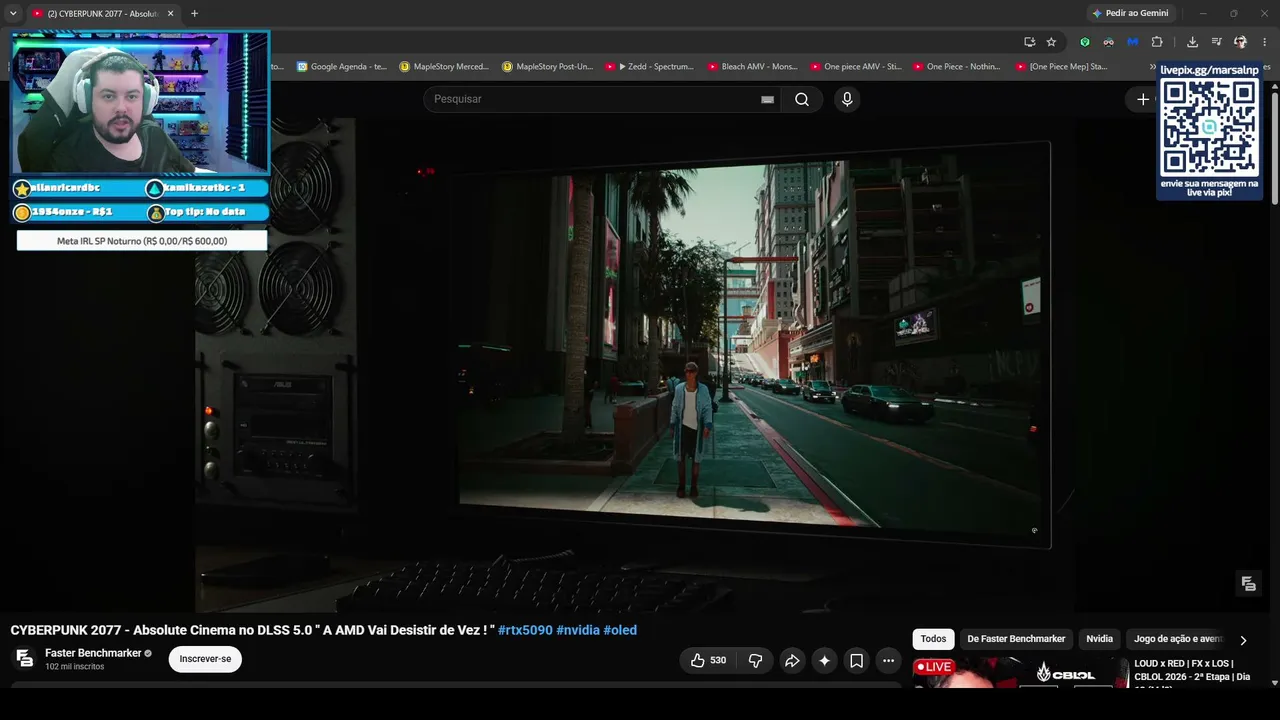Close the CYBERPUNK 2077 browser tab
This screenshot has width=1280, height=720.
click(x=170, y=13)
